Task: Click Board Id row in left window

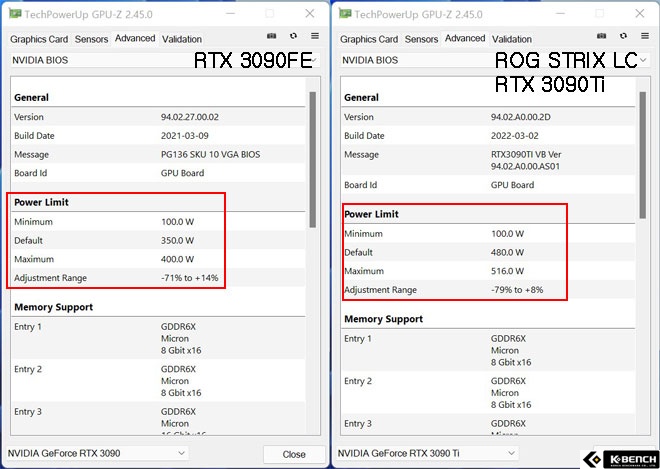Action: point(158,173)
